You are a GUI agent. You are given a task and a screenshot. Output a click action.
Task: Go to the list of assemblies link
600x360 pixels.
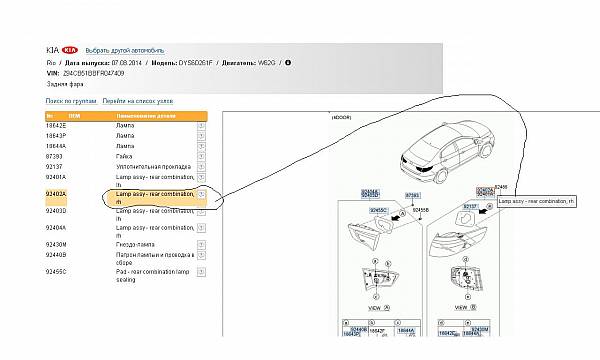click(138, 101)
